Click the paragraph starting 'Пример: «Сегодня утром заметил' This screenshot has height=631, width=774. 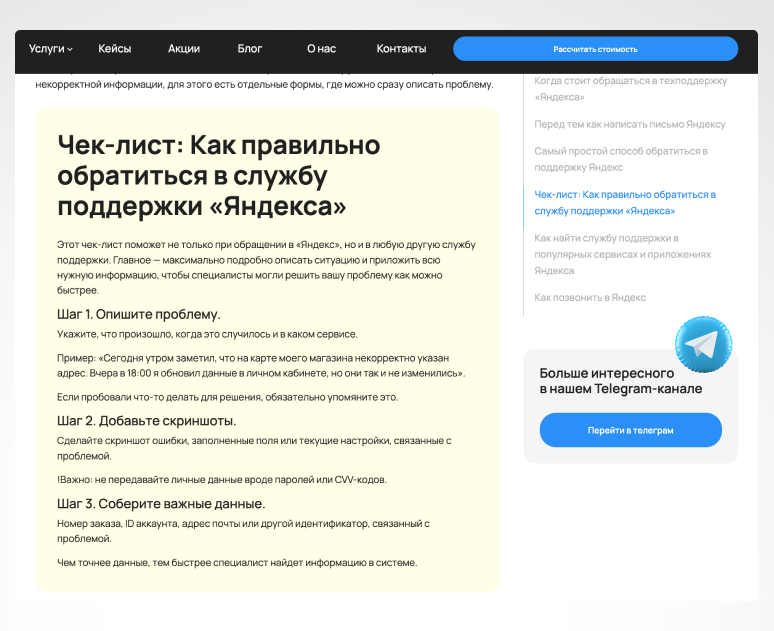pos(261,365)
